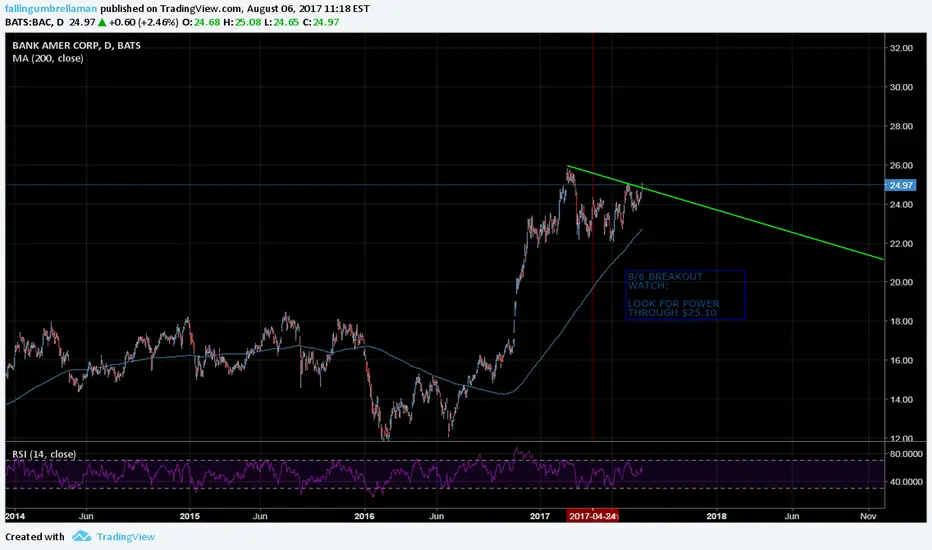The width and height of the screenshot is (932, 550).
Task: Click the RSI (14, close) indicator label
Action: point(44,454)
